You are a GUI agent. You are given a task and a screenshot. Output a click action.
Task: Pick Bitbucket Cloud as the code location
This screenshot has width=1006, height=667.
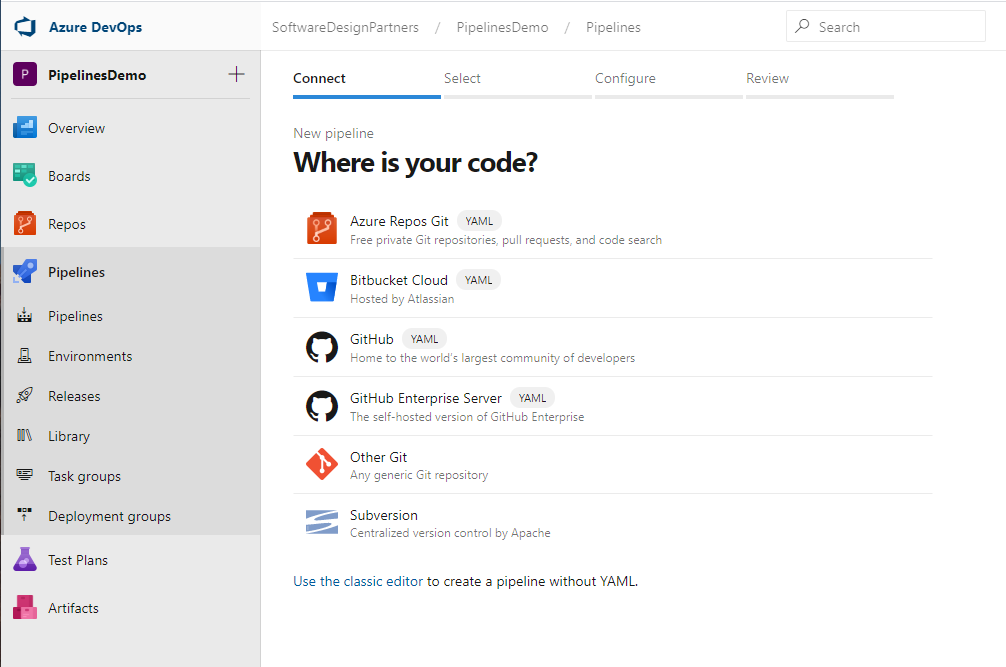[322, 287]
